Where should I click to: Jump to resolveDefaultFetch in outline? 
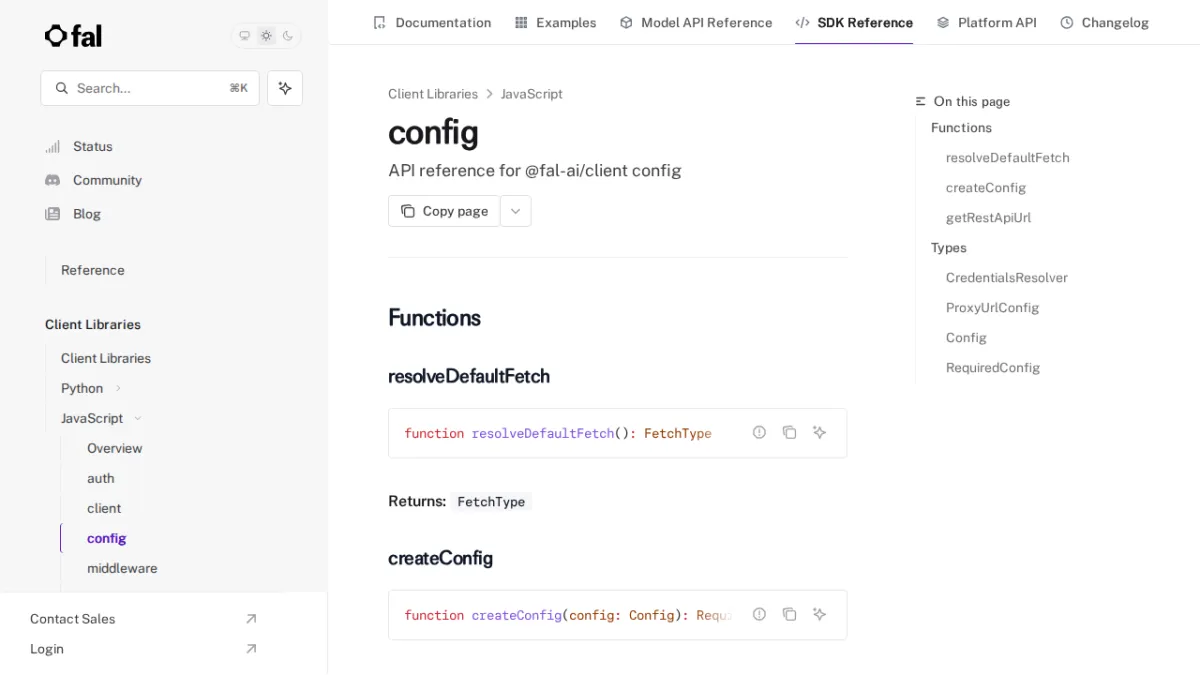pos(1008,158)
